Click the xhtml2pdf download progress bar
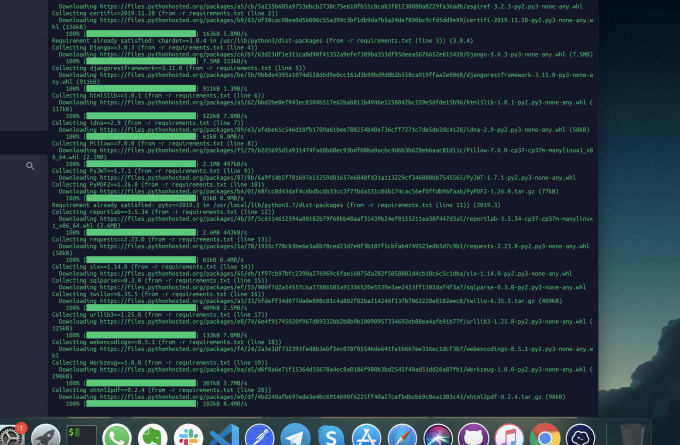Screen dimensions: 680x445 tap(141, 404)
